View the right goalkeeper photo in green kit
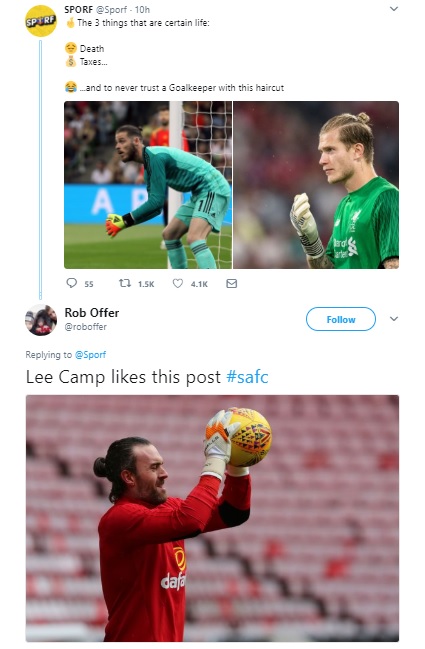The height and width of the screenshot is (649, 425). point(316,185)
